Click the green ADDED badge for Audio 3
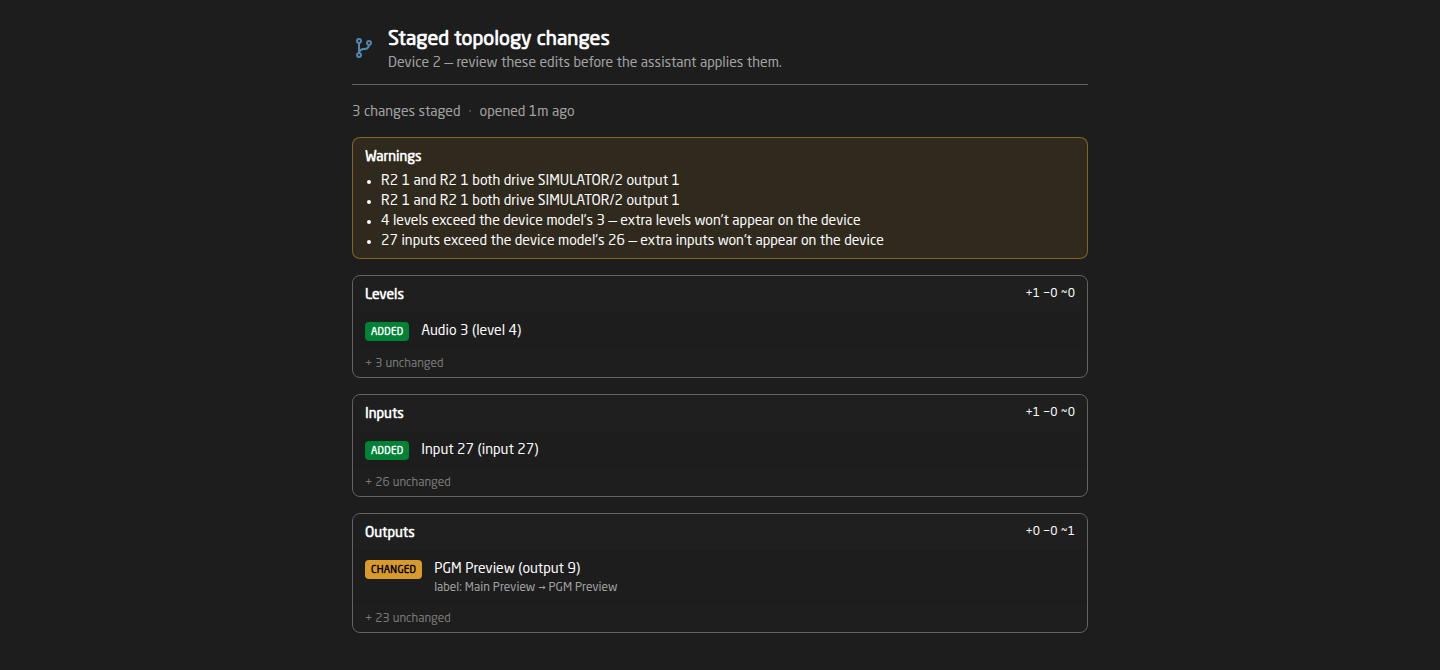Image resolution: width=1440 pixels, height=670 pixels. click(387, 331)
